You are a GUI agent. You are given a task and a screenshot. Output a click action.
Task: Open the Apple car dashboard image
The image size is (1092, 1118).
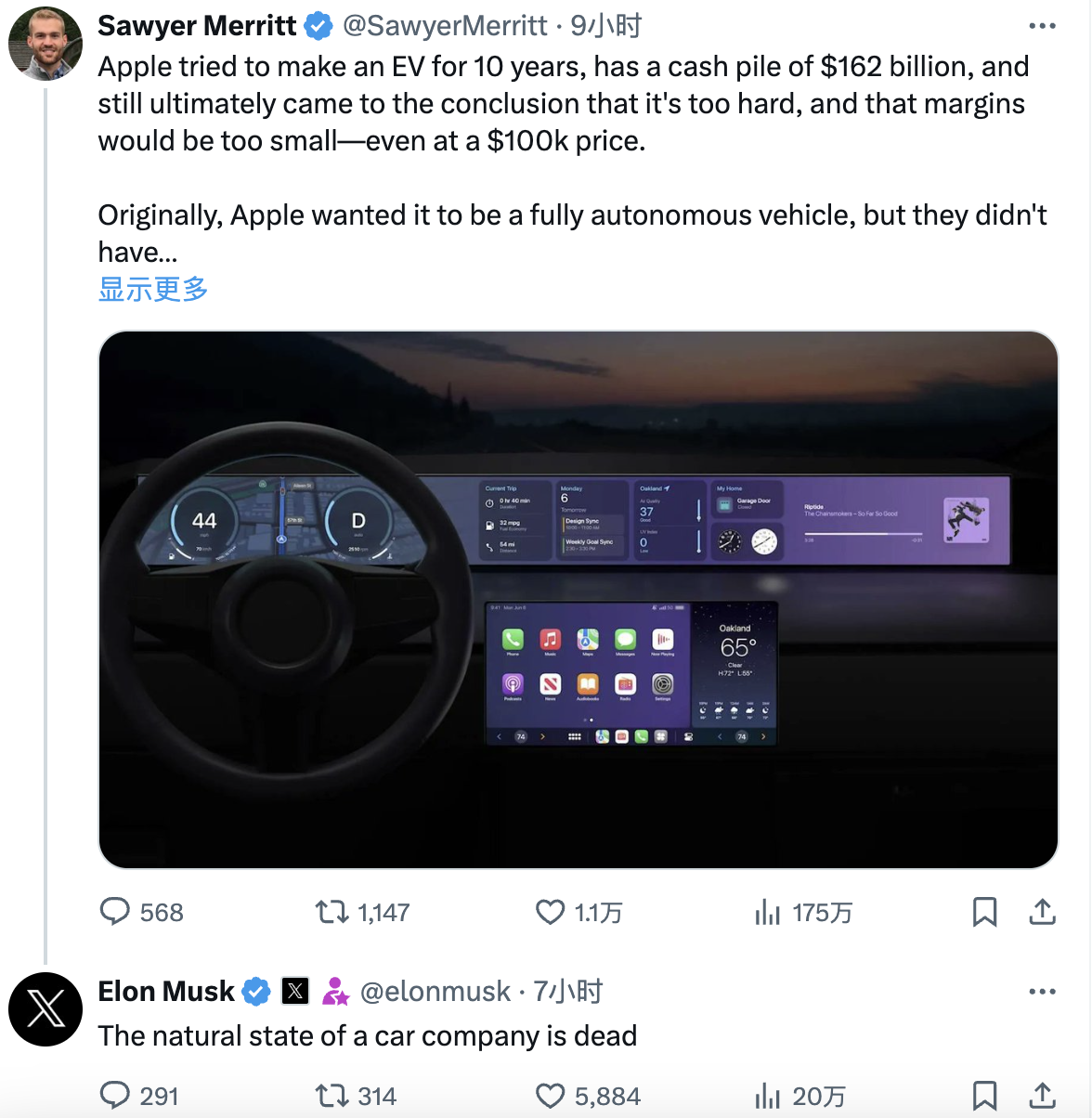[578, 599]
